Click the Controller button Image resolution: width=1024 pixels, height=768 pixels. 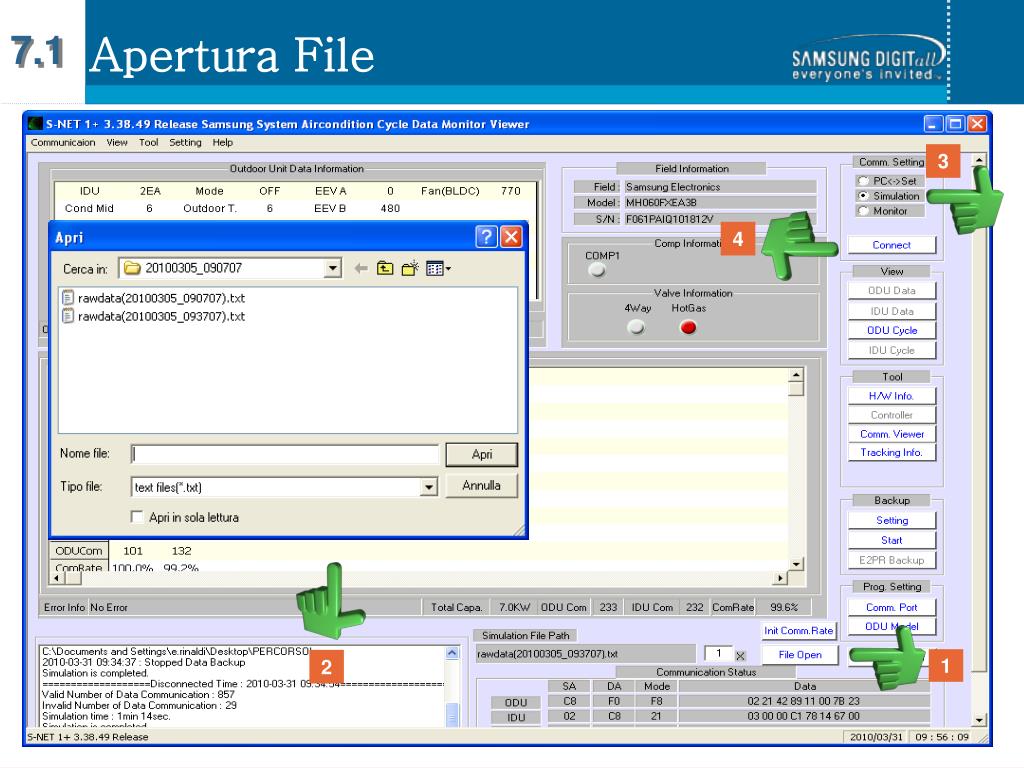(891, 415)
